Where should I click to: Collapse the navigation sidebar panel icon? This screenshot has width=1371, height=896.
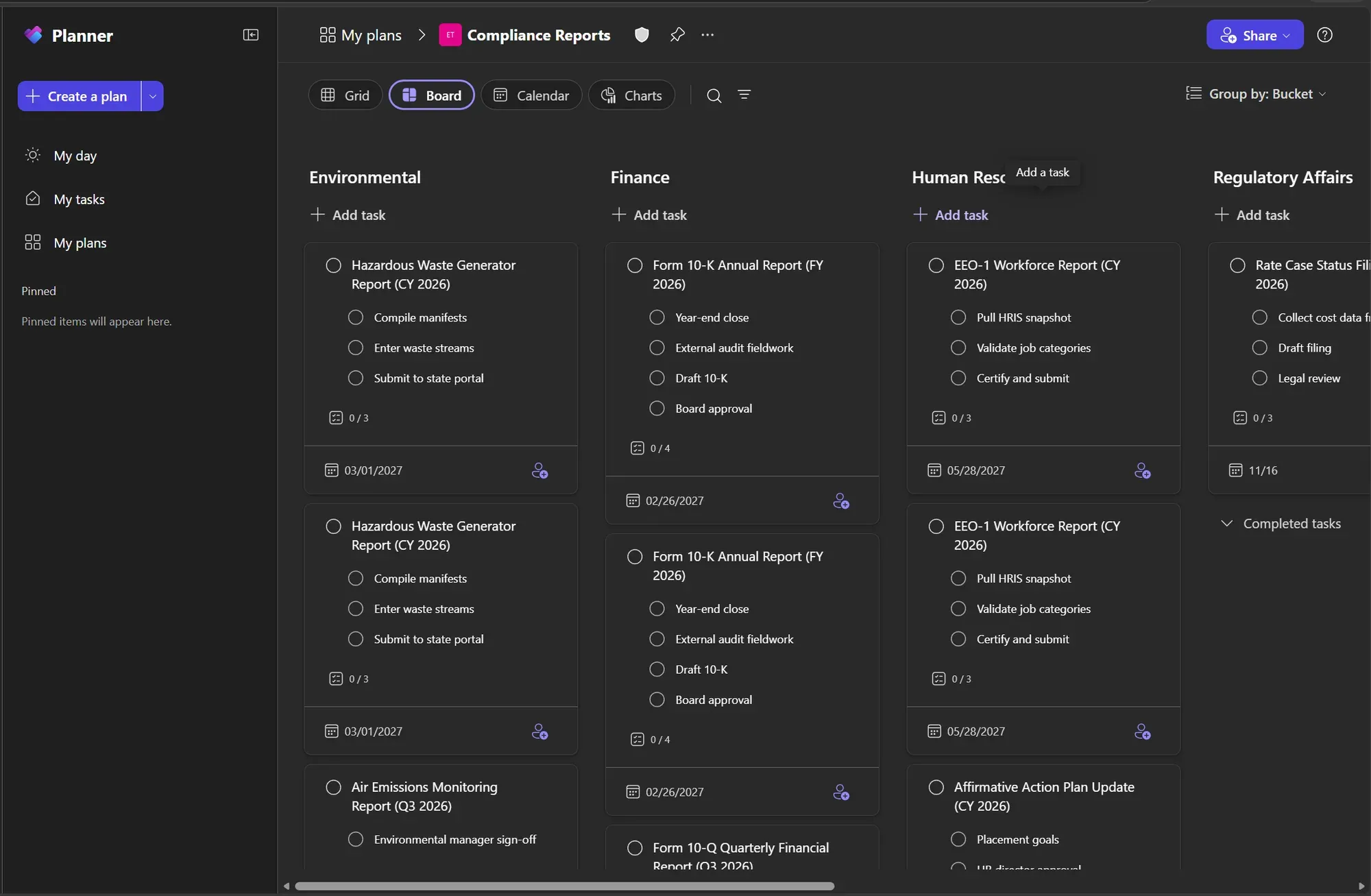click(x=251, y=35)
